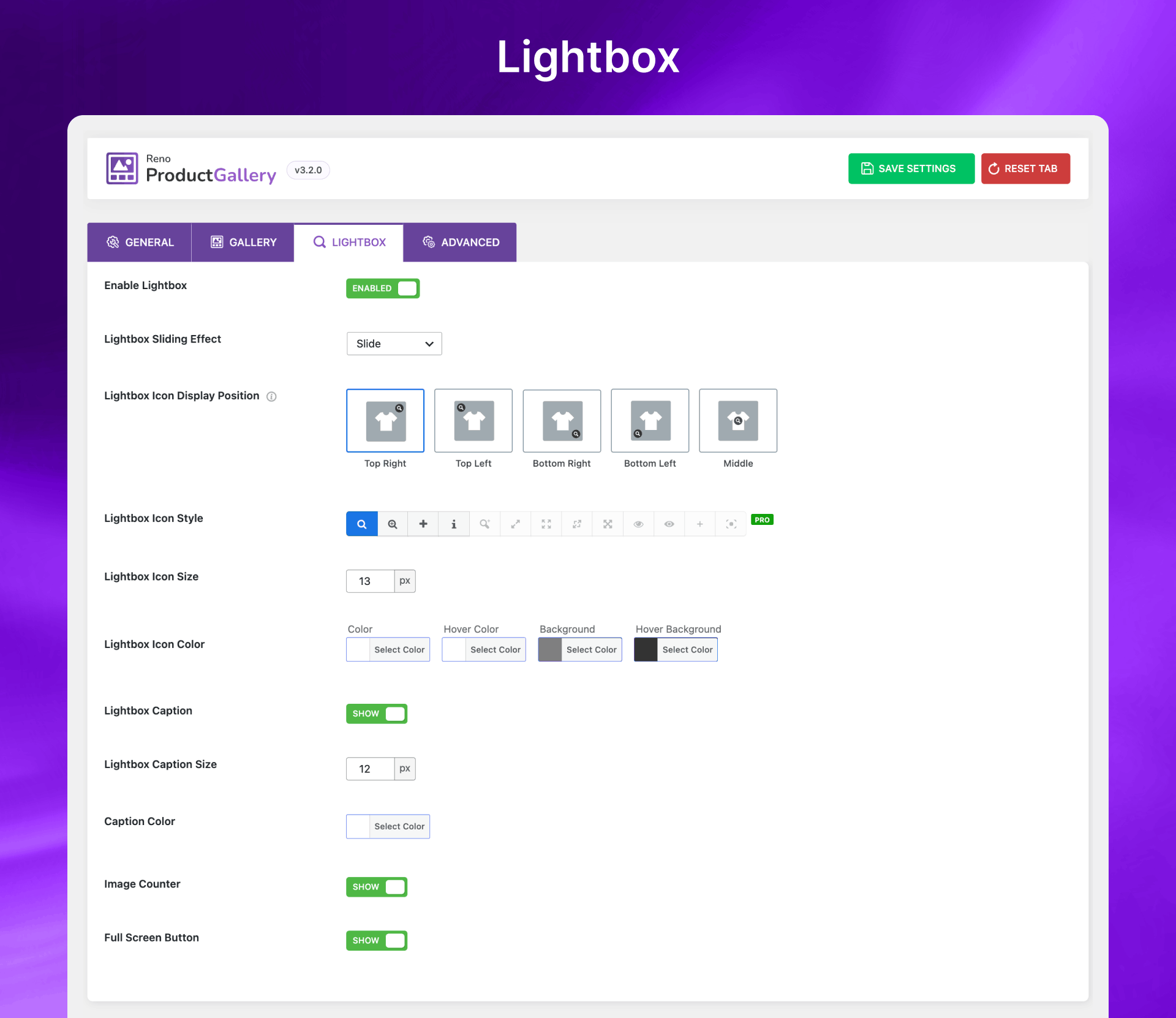Image resolution: width=1176 pixels, height=1018 pixels.
Task: Click the Save Settings button
Action: click(x=911, y=168)
